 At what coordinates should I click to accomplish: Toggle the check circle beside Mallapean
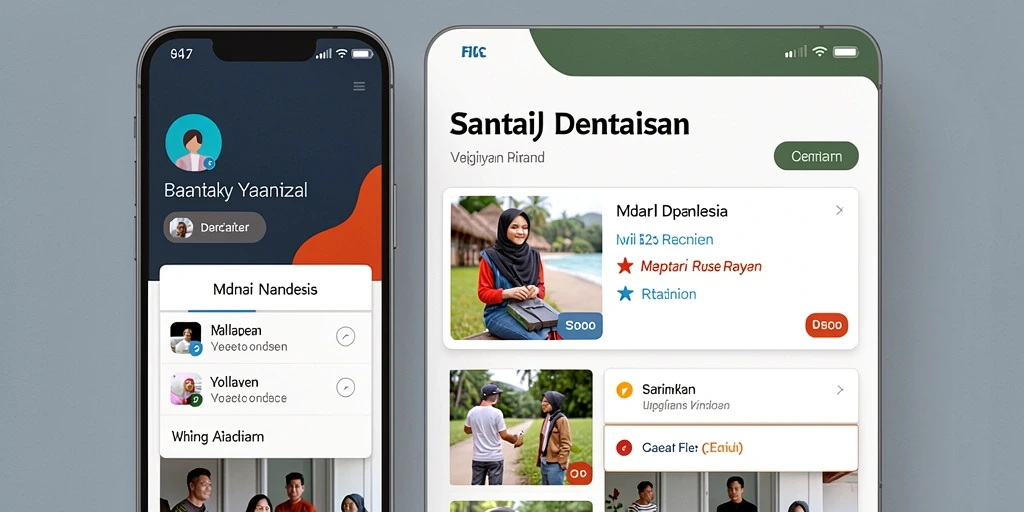[x=345, y=336]
